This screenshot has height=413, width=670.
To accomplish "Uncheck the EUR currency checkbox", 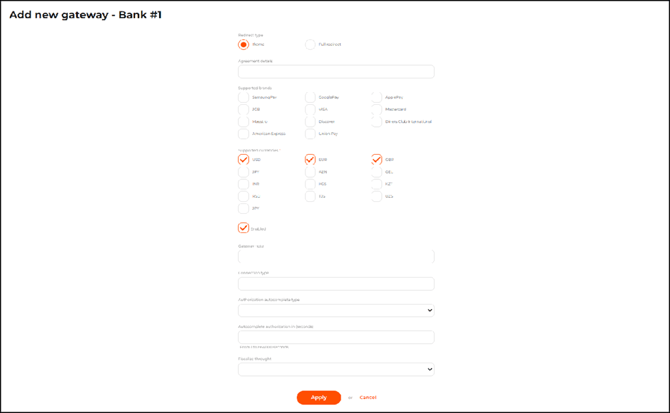I will pos(310,159).
